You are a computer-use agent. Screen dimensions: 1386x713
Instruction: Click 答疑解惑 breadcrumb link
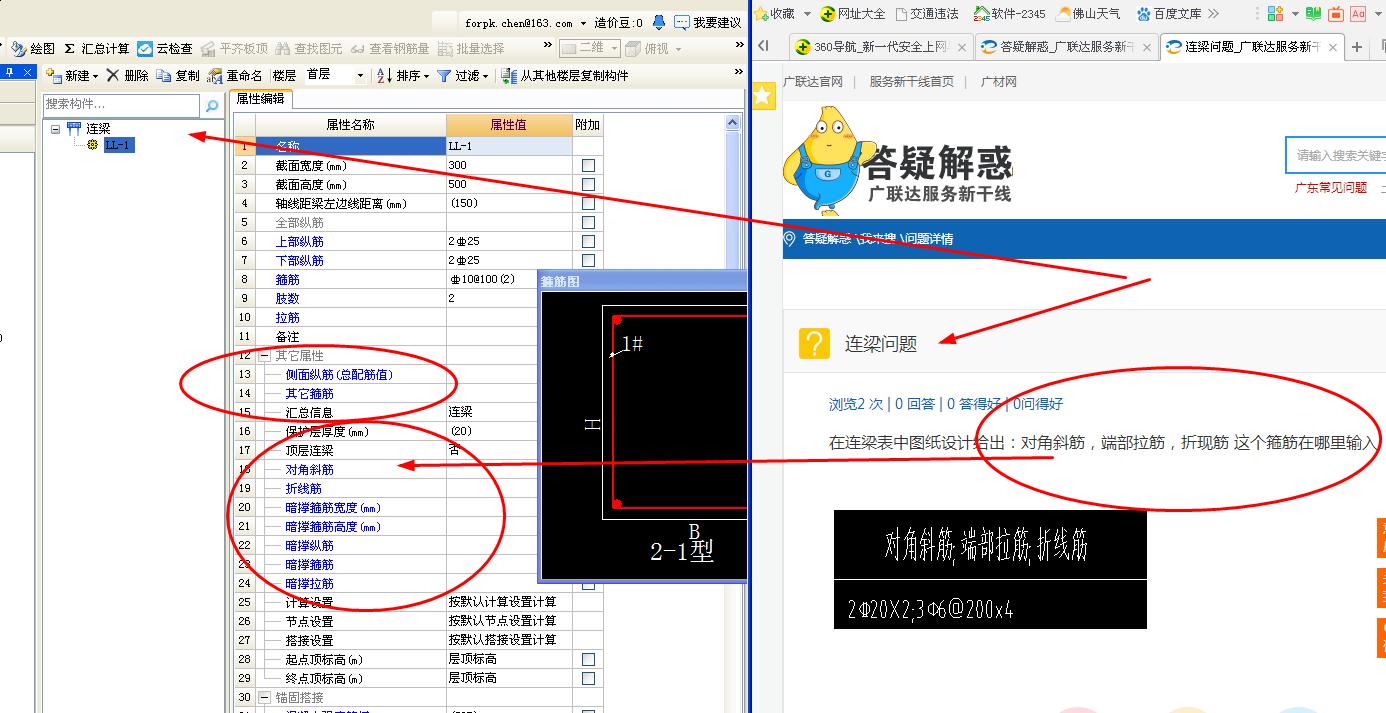point(827,239)
